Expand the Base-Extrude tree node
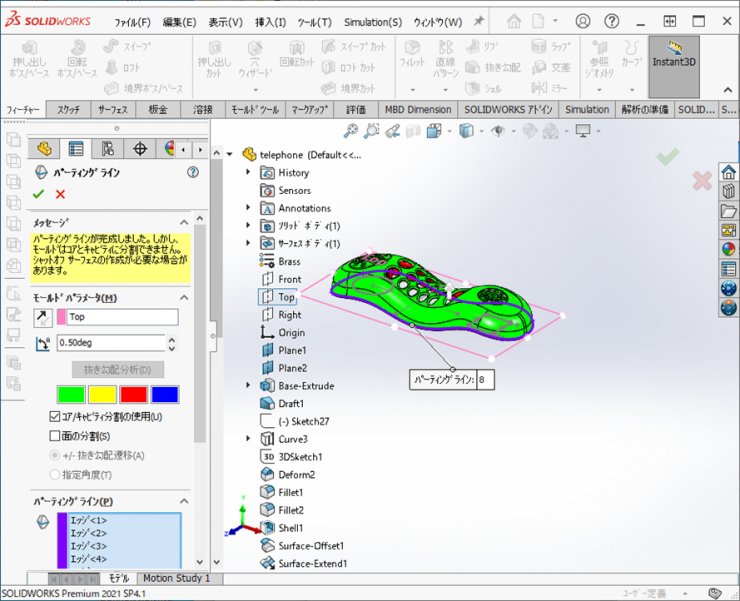 (x=249, y=386)
